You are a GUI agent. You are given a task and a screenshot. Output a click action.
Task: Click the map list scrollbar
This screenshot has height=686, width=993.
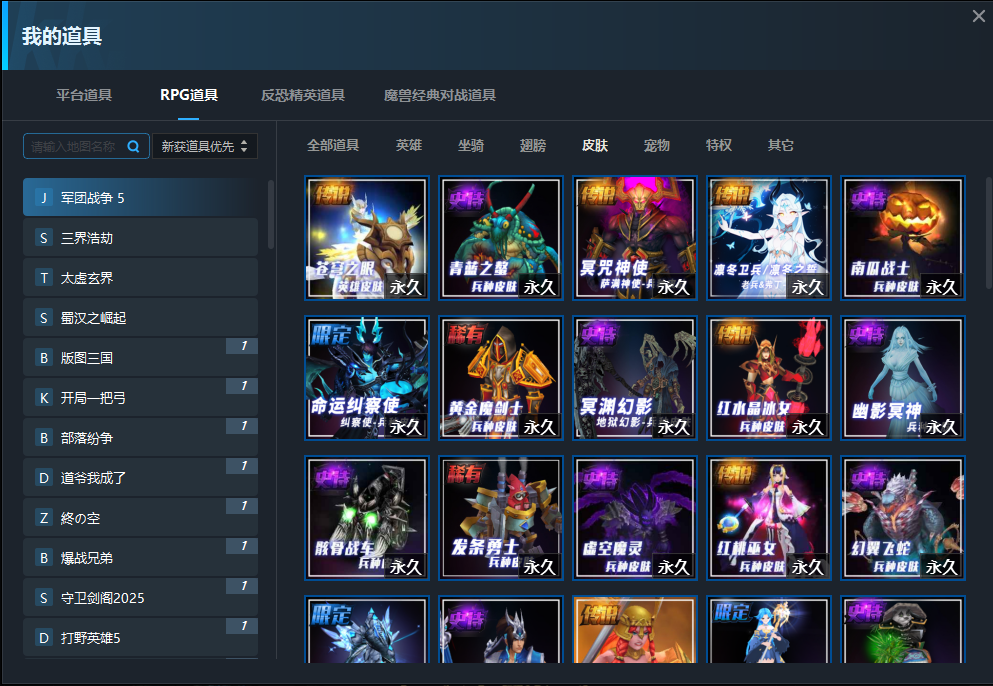click(271, 214)
